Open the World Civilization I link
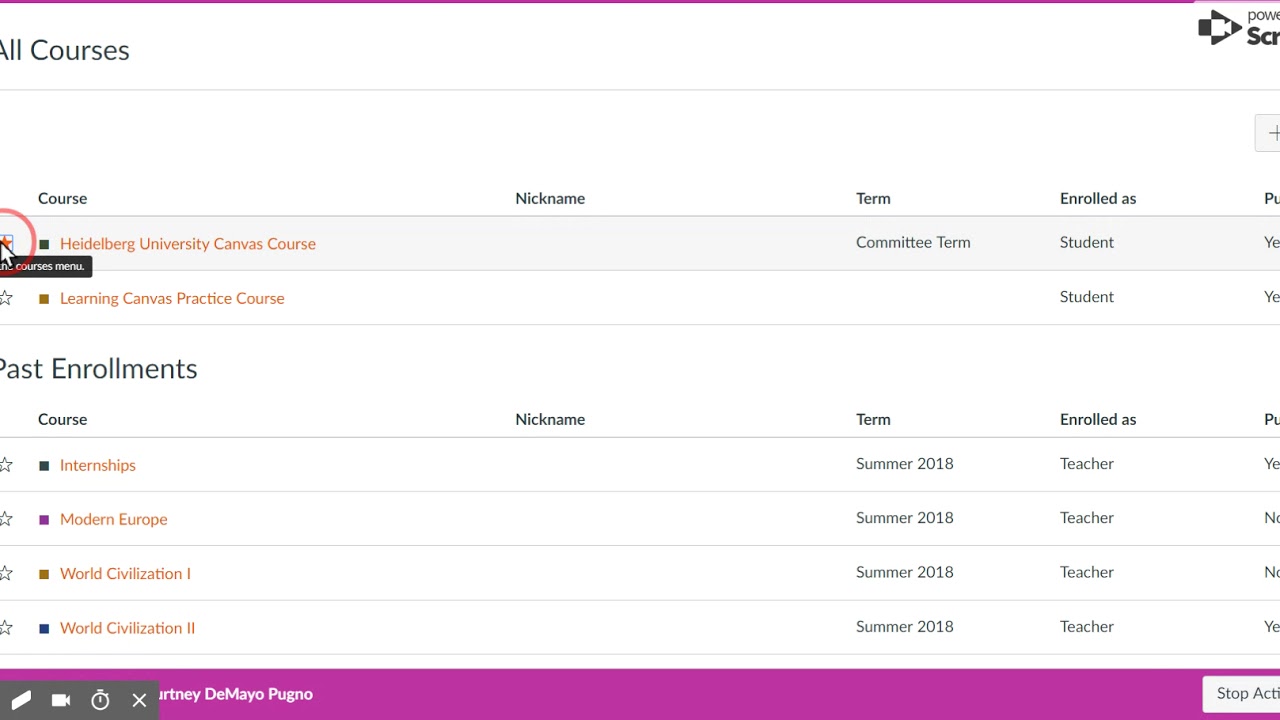This screenshot has width=1280, height=720. click(125, 573)
